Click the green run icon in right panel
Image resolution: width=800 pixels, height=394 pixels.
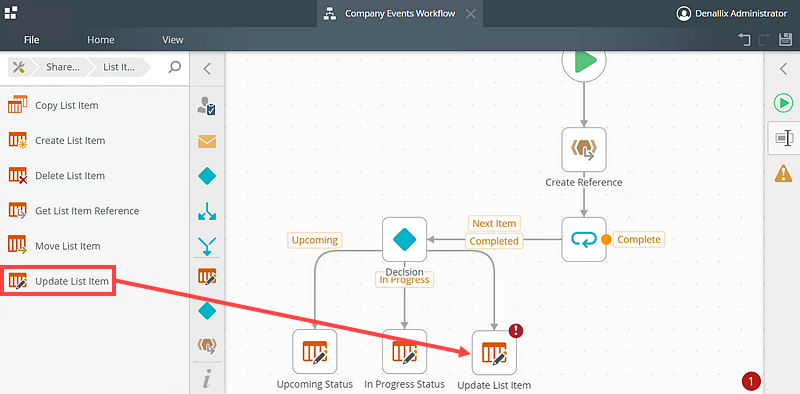click(783, 103)
